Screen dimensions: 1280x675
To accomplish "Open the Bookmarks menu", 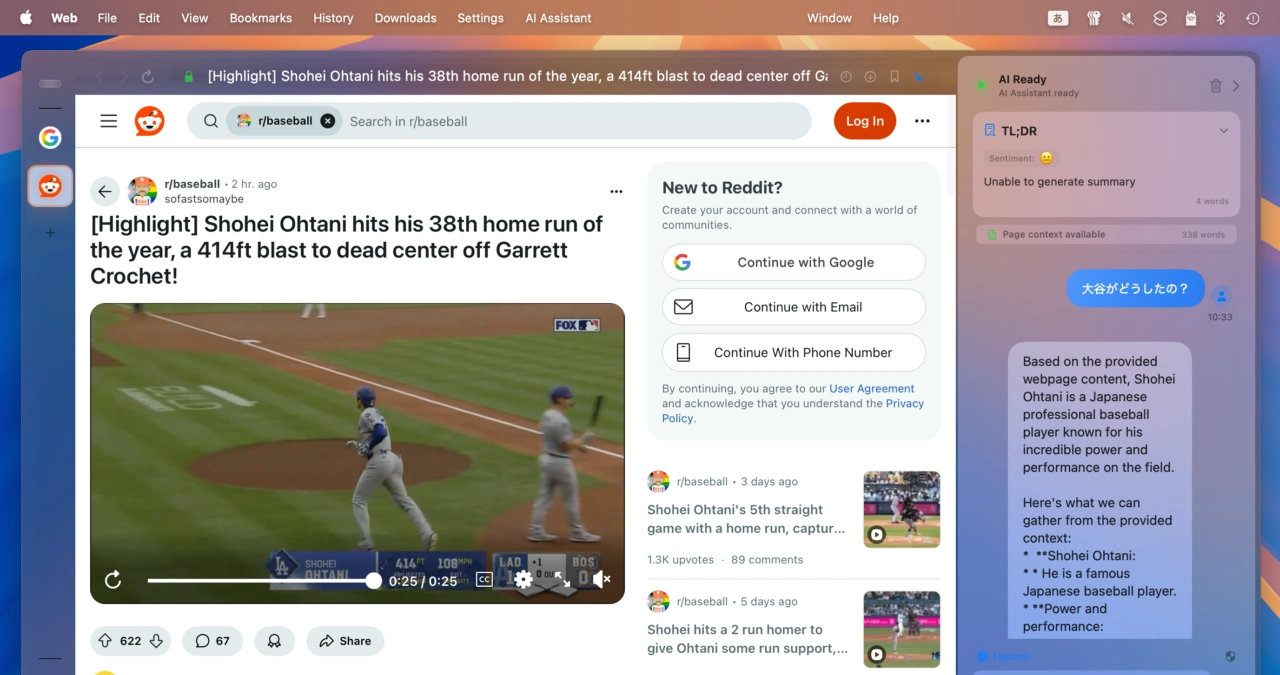I will click(260, 18).
